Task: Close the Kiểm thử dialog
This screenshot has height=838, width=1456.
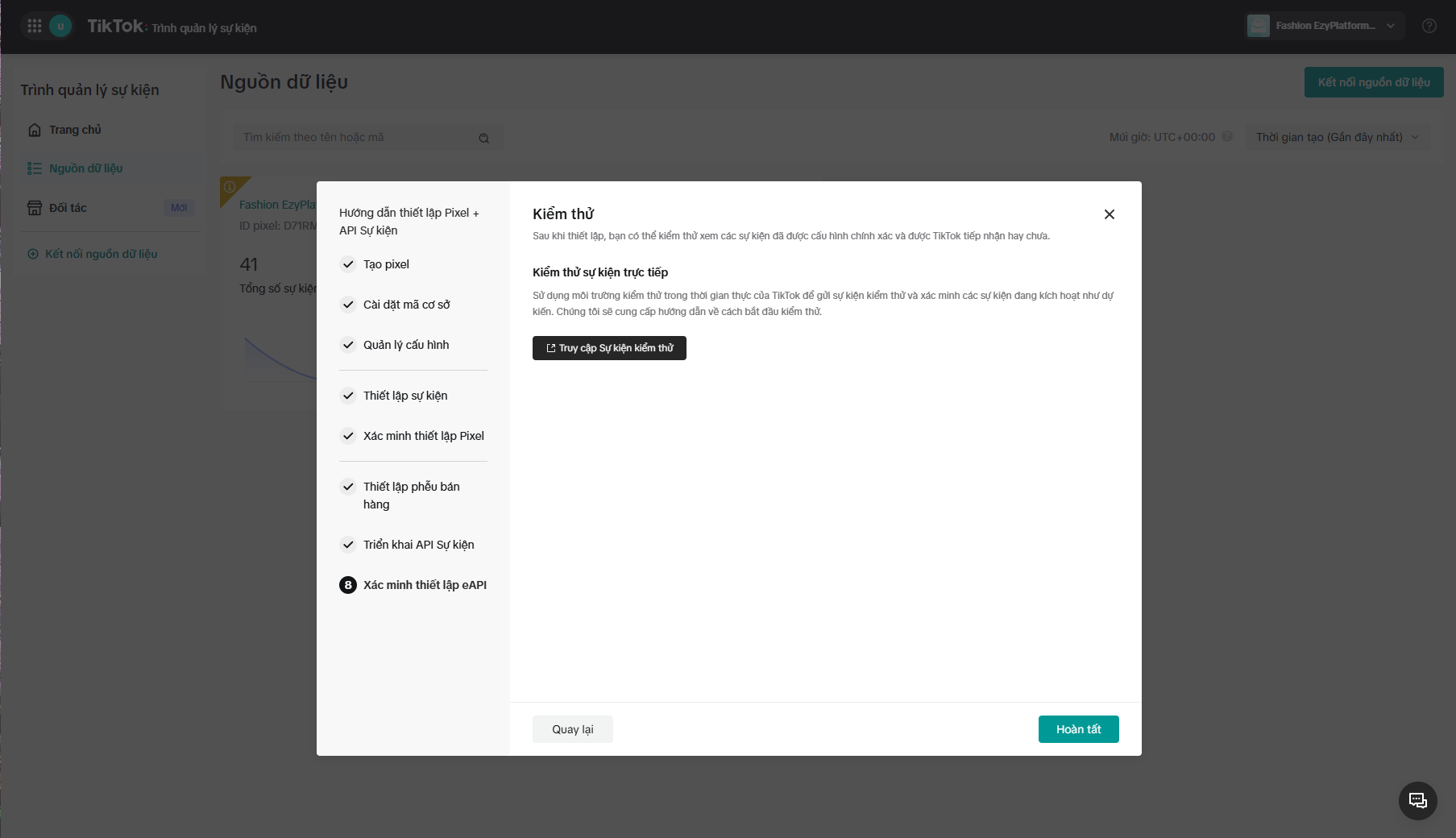Action: [x=1110, y=214]
